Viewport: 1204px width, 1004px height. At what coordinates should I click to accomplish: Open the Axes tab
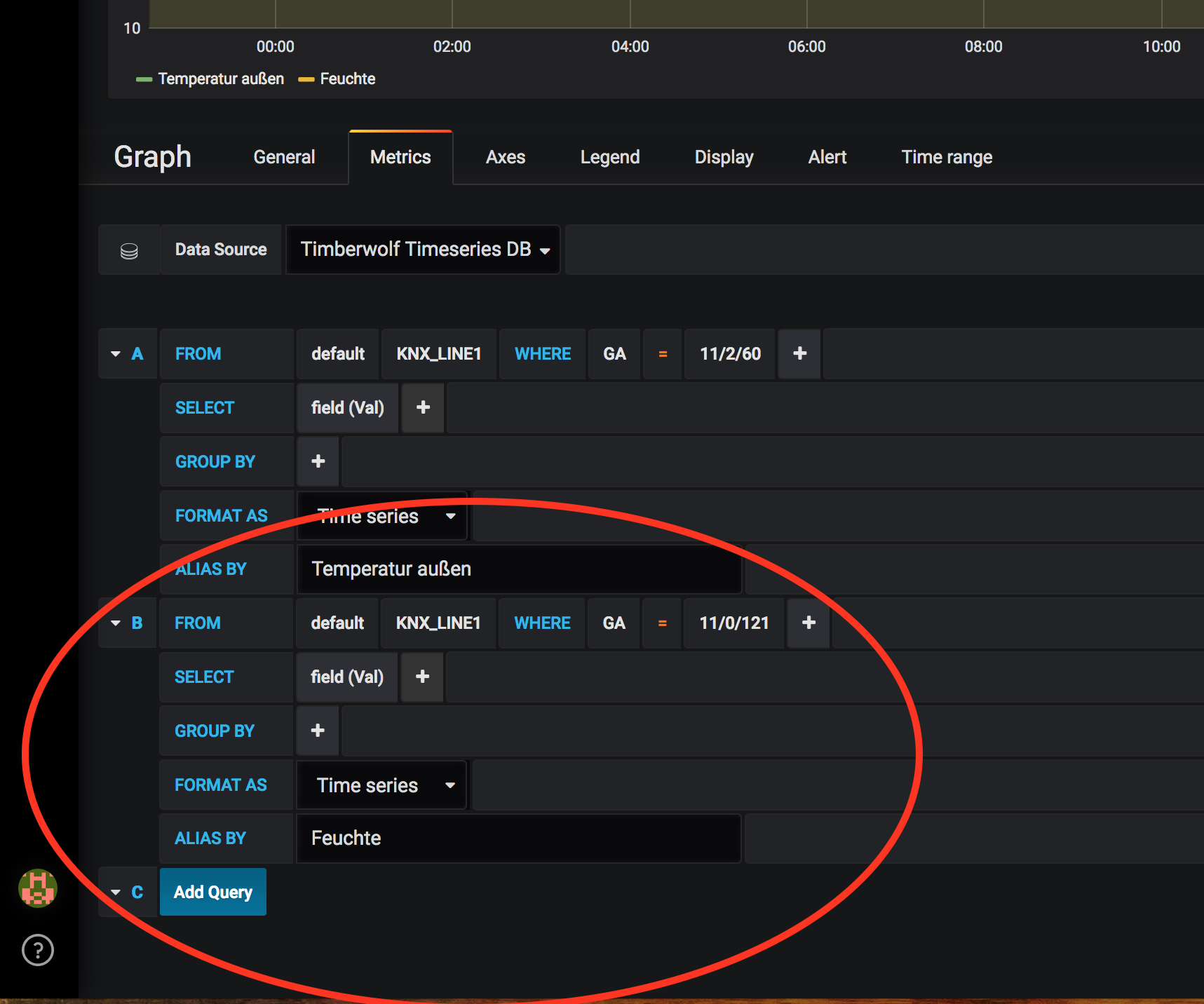tap(506, 157)
